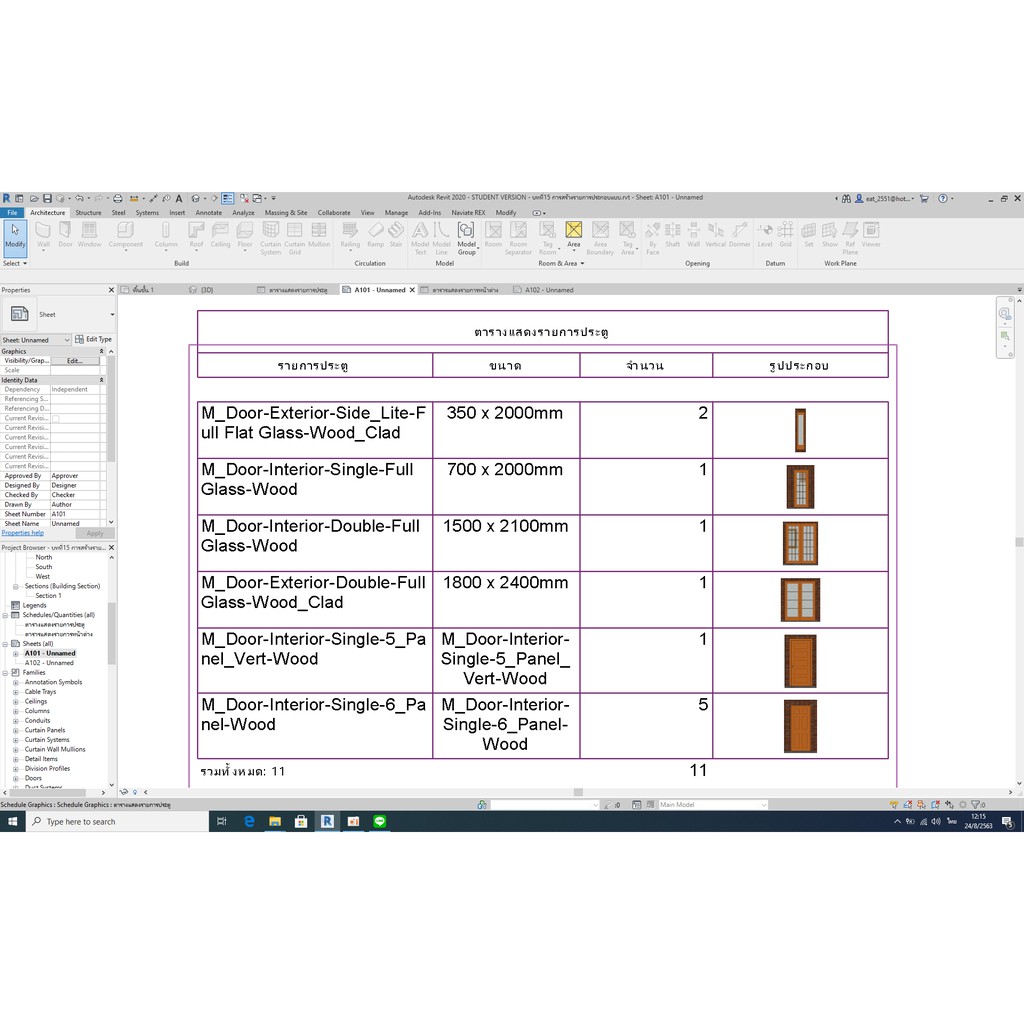Open the Sheet: Unnamed dropdown
The image size is (1024, 1024).
click(x=36, y=340)
